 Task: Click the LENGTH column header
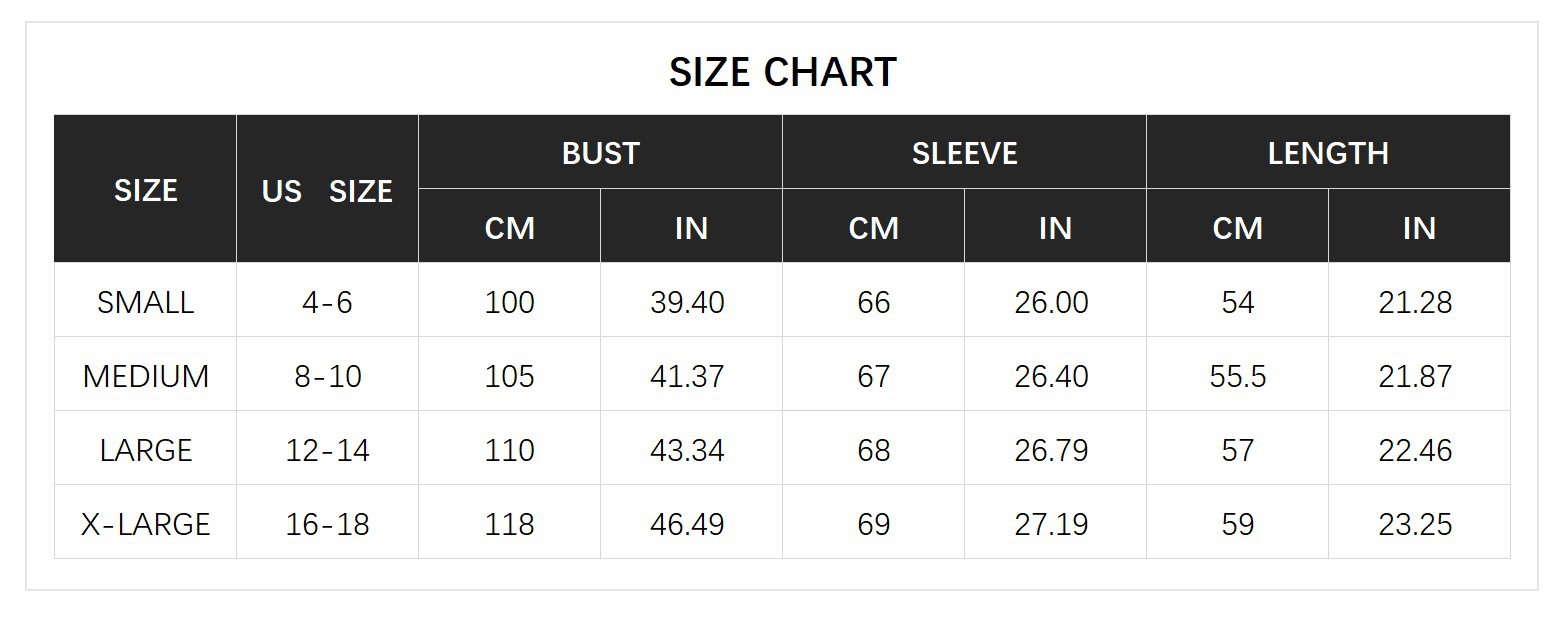pos(1328,153)
